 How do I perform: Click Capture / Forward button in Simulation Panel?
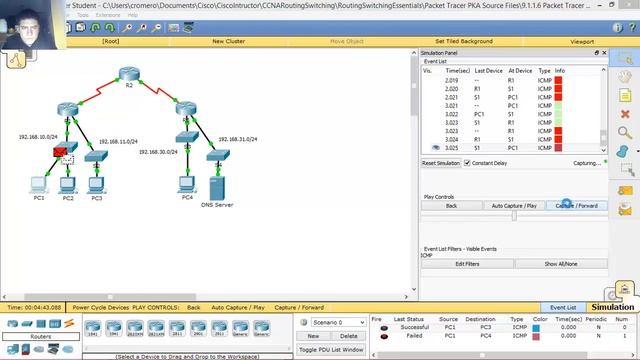576,206
